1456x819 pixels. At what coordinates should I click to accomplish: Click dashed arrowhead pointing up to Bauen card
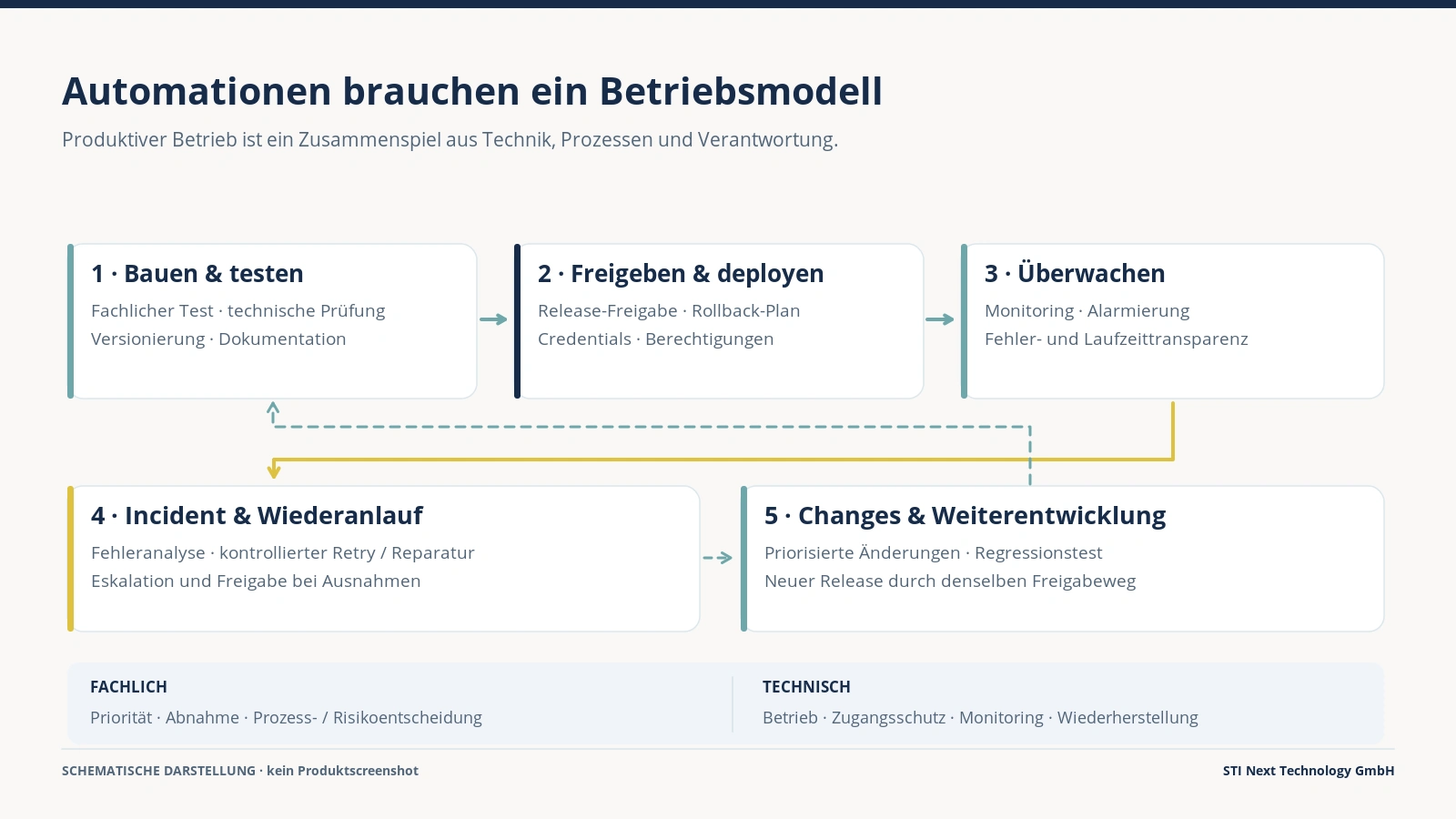[273, 409]
